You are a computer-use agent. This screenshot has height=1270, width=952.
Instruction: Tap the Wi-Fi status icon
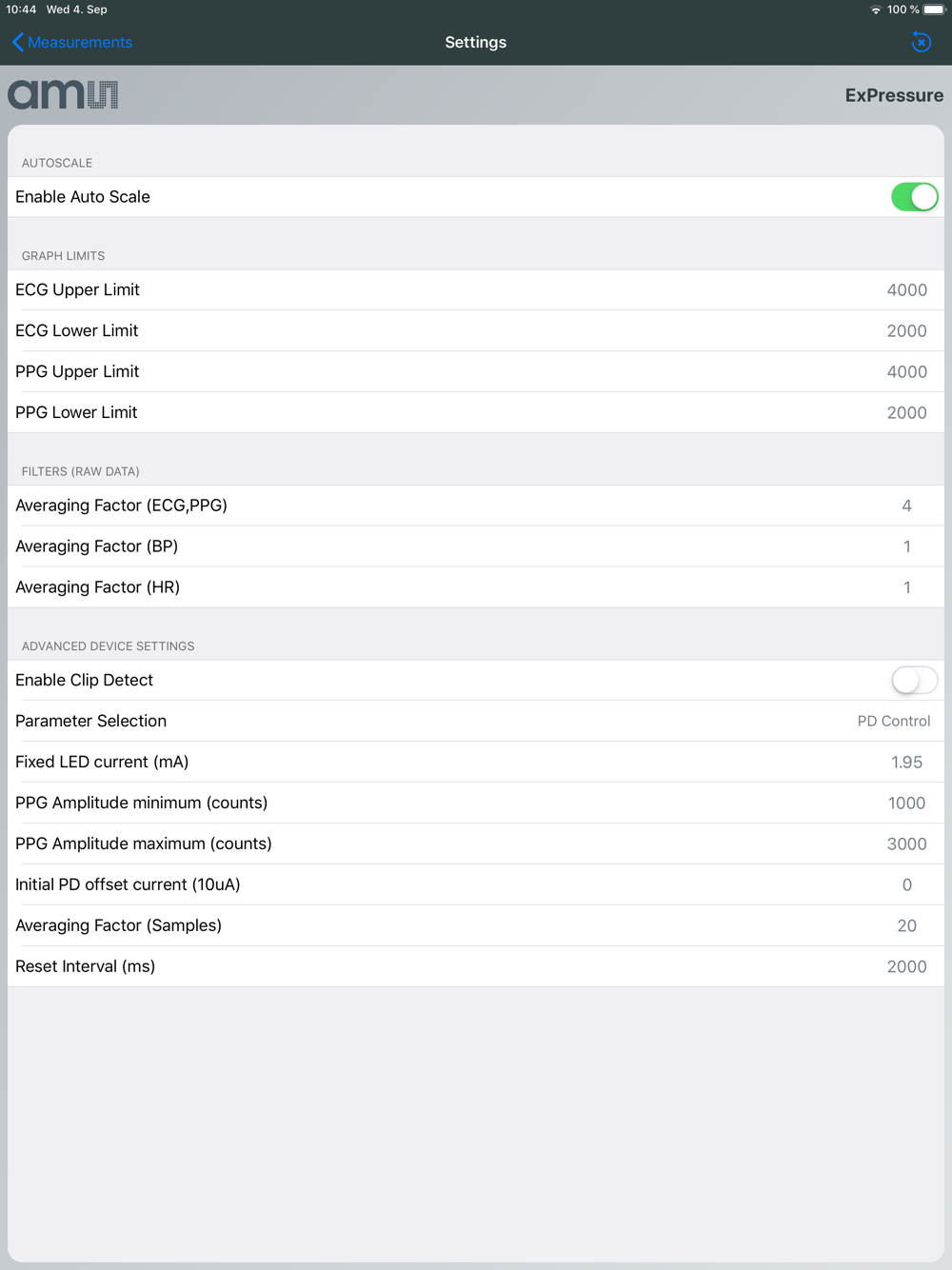point(876,10)
